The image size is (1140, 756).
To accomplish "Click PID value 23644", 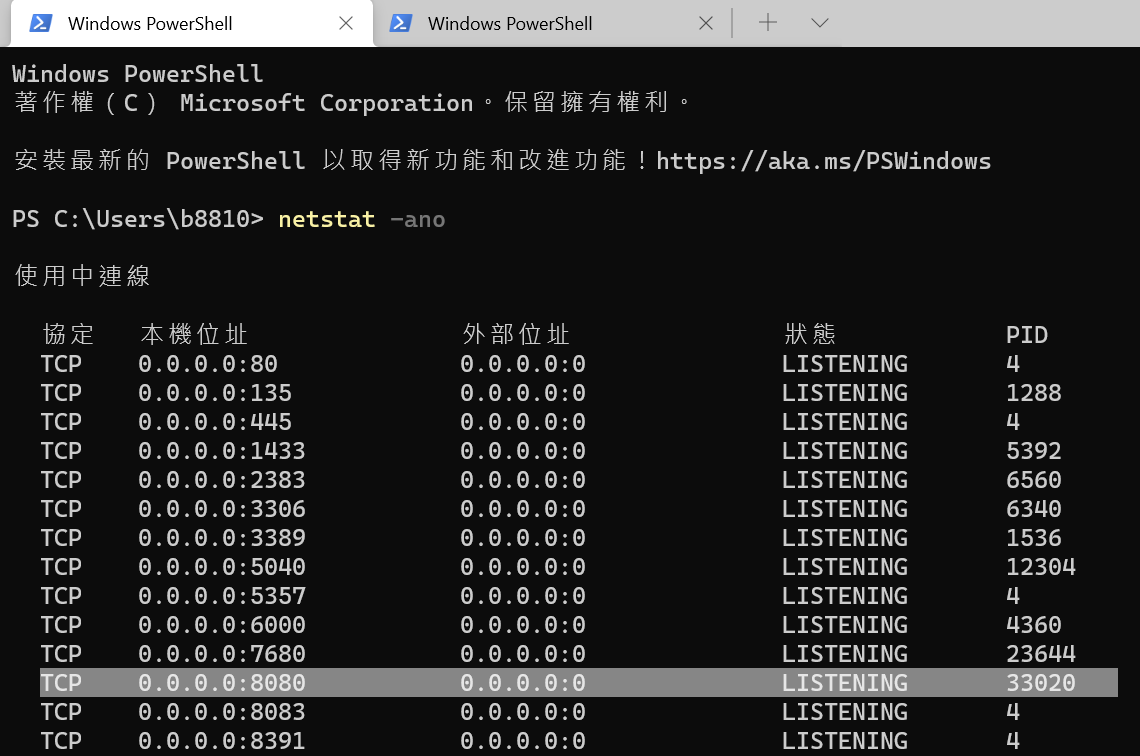I will pos(1040,654).
